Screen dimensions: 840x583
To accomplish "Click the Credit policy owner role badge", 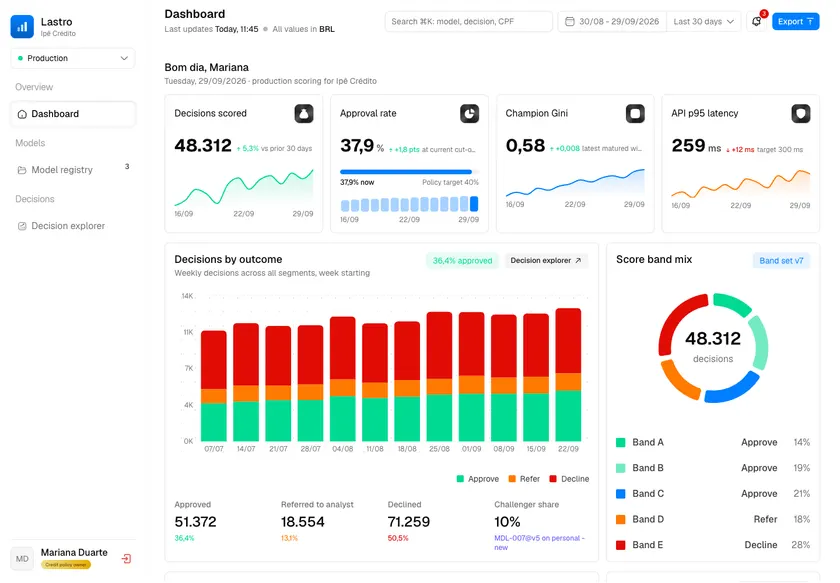I will click(x=66, y=565).
